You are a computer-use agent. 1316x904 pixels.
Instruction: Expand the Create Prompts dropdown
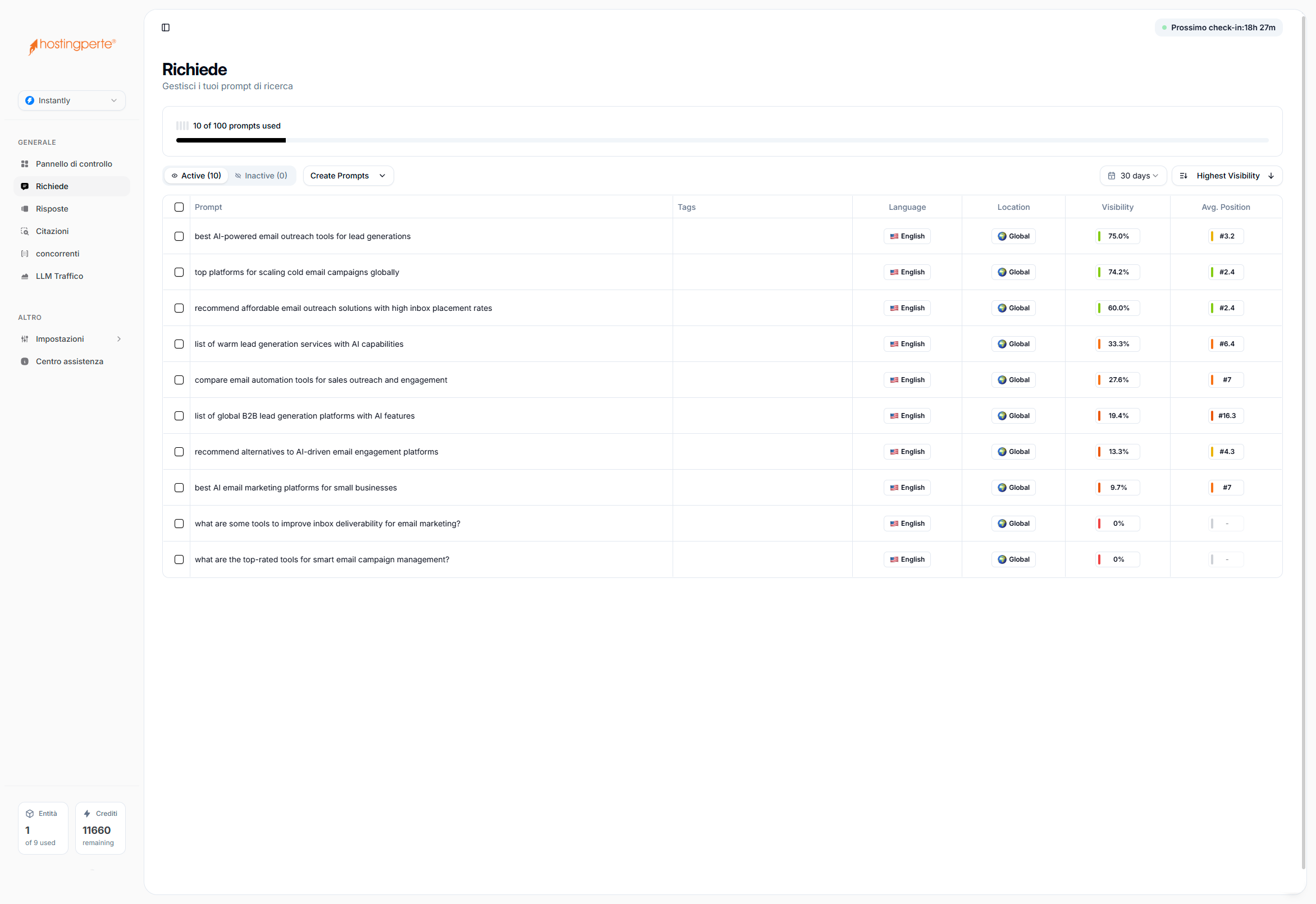pos(348,176)
